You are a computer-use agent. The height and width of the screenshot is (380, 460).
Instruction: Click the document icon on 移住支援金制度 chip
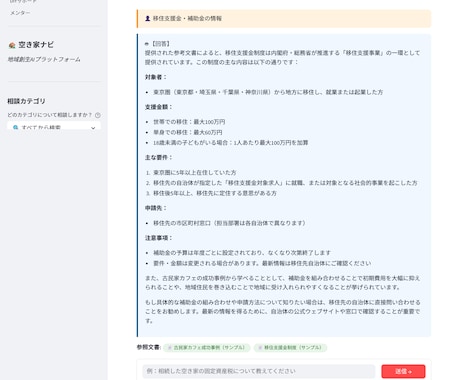coord(260,348)
